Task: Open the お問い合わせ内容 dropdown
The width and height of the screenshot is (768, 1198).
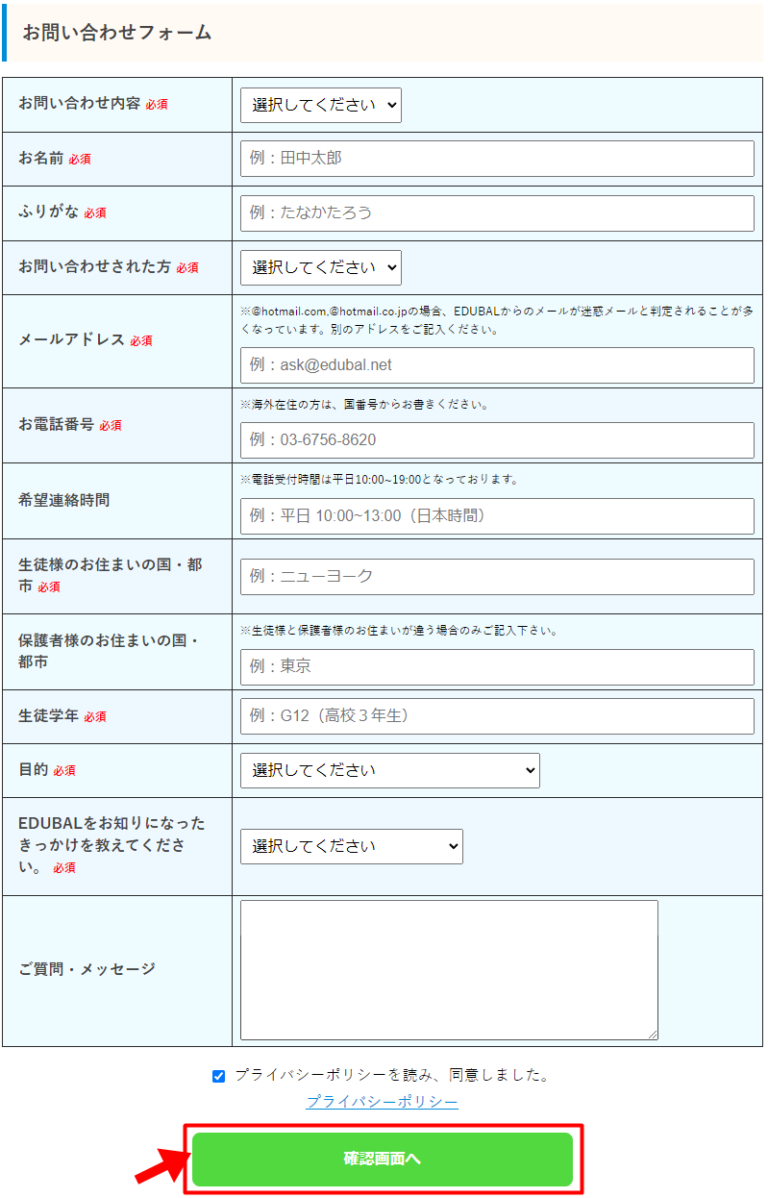Action: click(319, 105)
